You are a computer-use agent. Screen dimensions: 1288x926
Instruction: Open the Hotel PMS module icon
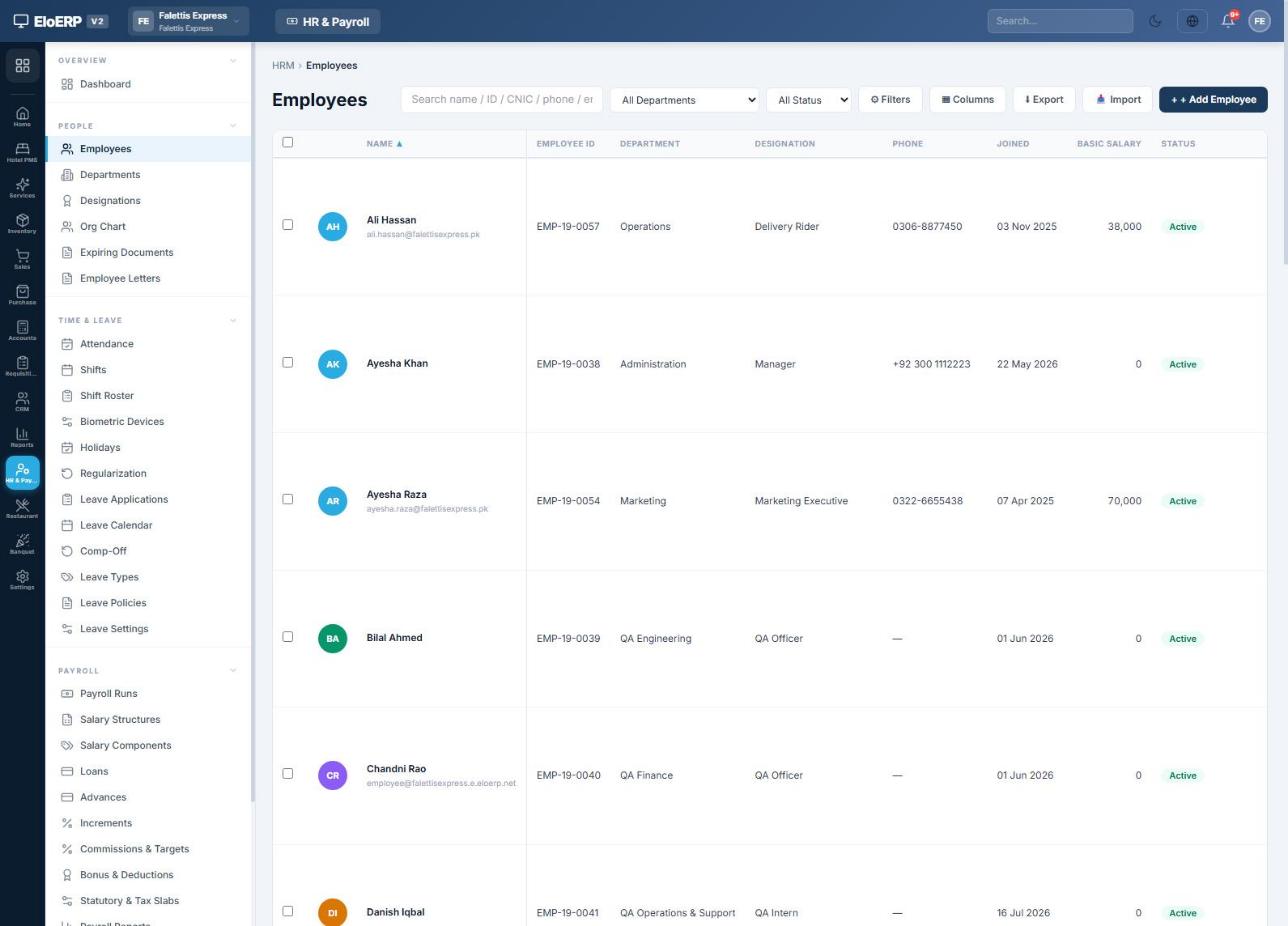(22, 152)
